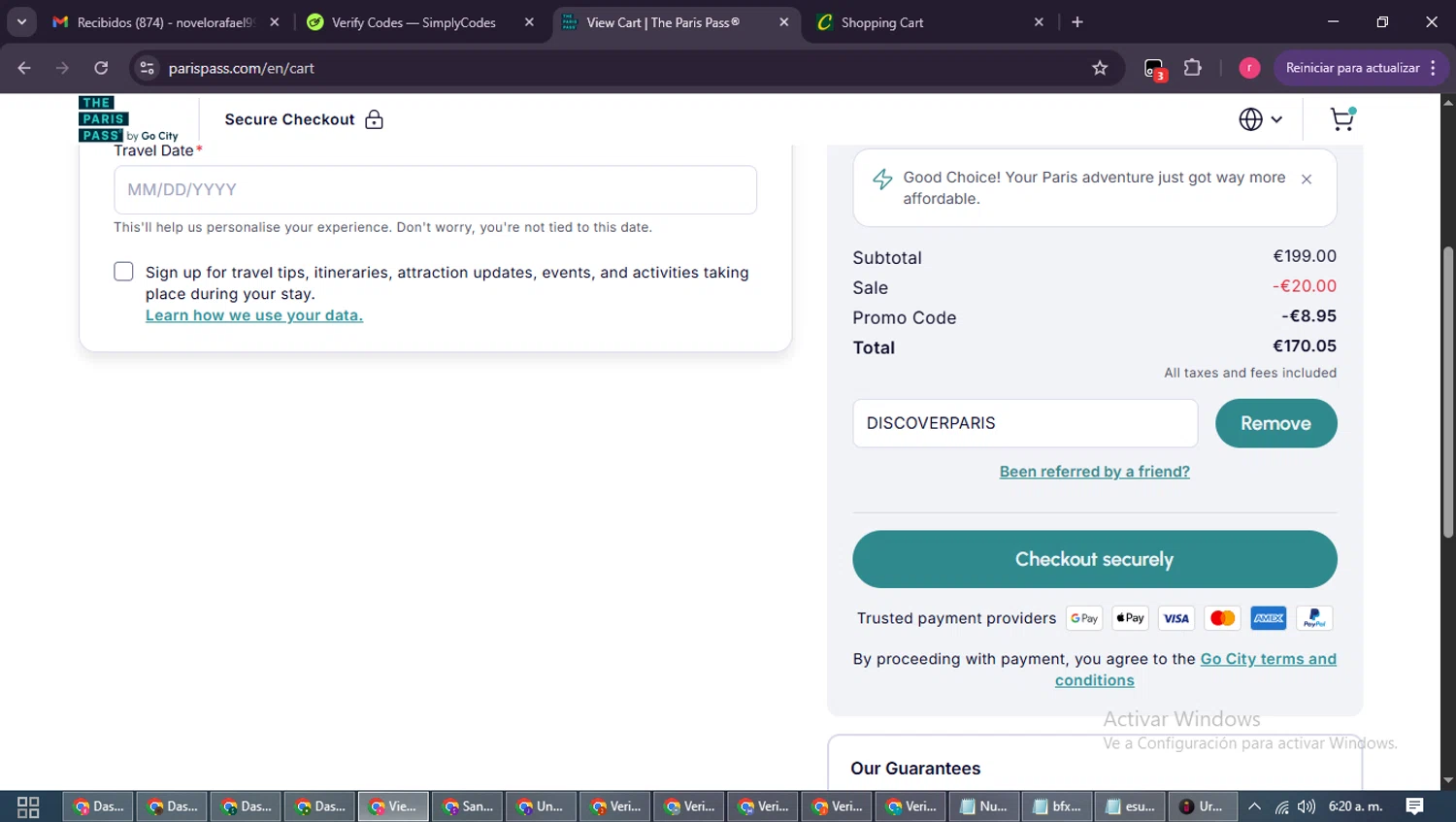Open the 'esu...' Notepad taskbar item
1456x822 pixels.
click(1130, 806)
